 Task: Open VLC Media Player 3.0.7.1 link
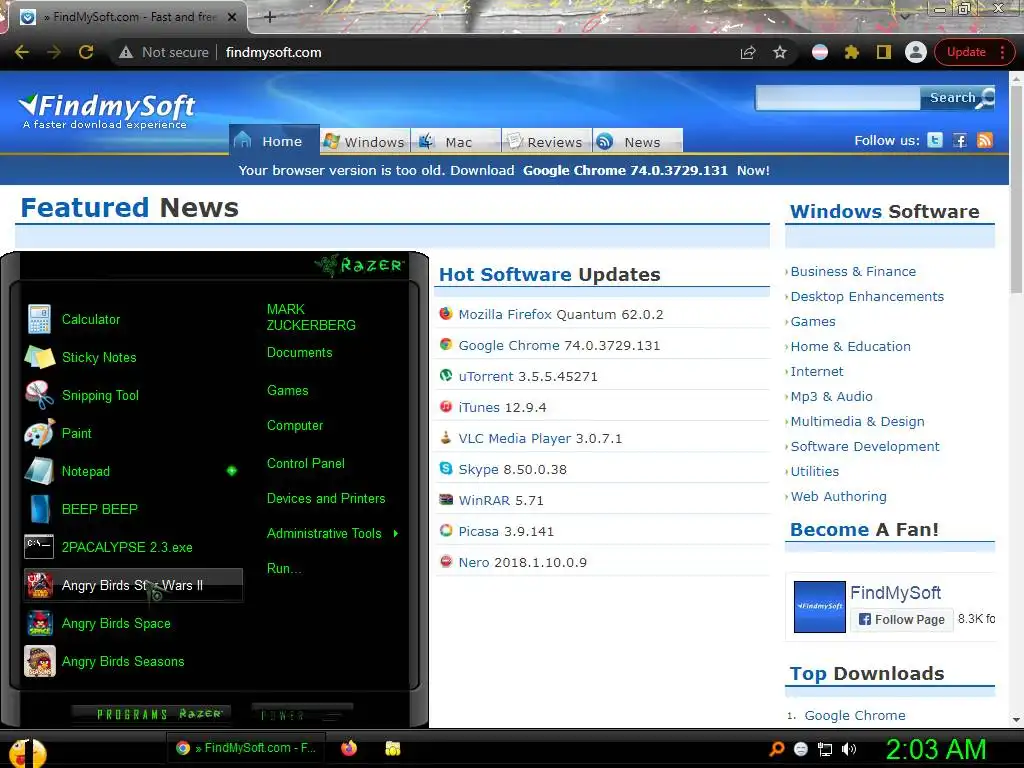pyautogui.click(x=540, y=438)
